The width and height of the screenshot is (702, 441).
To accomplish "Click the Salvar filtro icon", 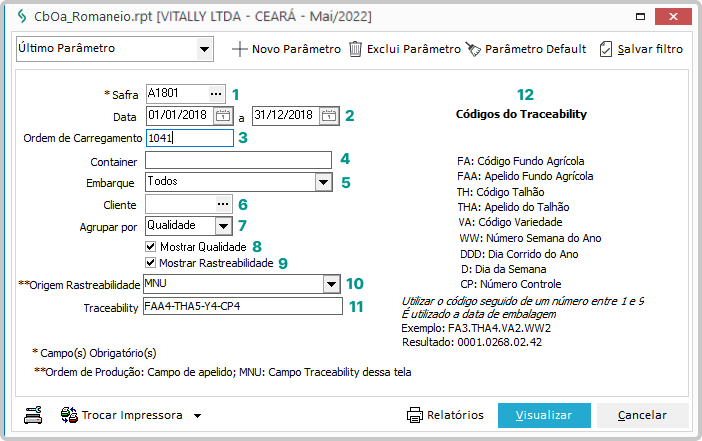I will click(606, 49).
